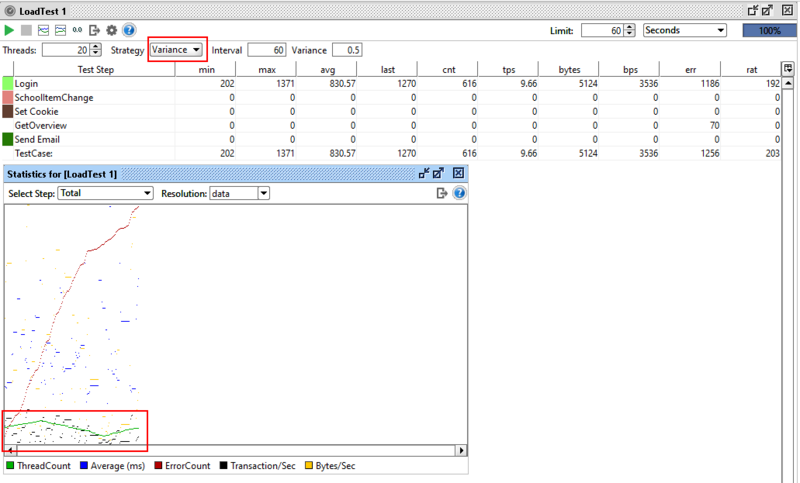Sort by the bytes column header

pos(569,69)
